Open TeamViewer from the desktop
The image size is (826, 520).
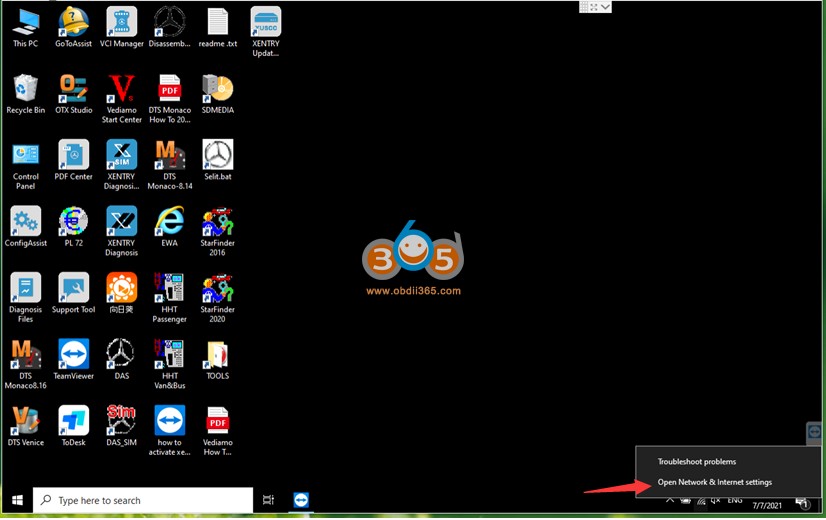[x=73, y=360]
